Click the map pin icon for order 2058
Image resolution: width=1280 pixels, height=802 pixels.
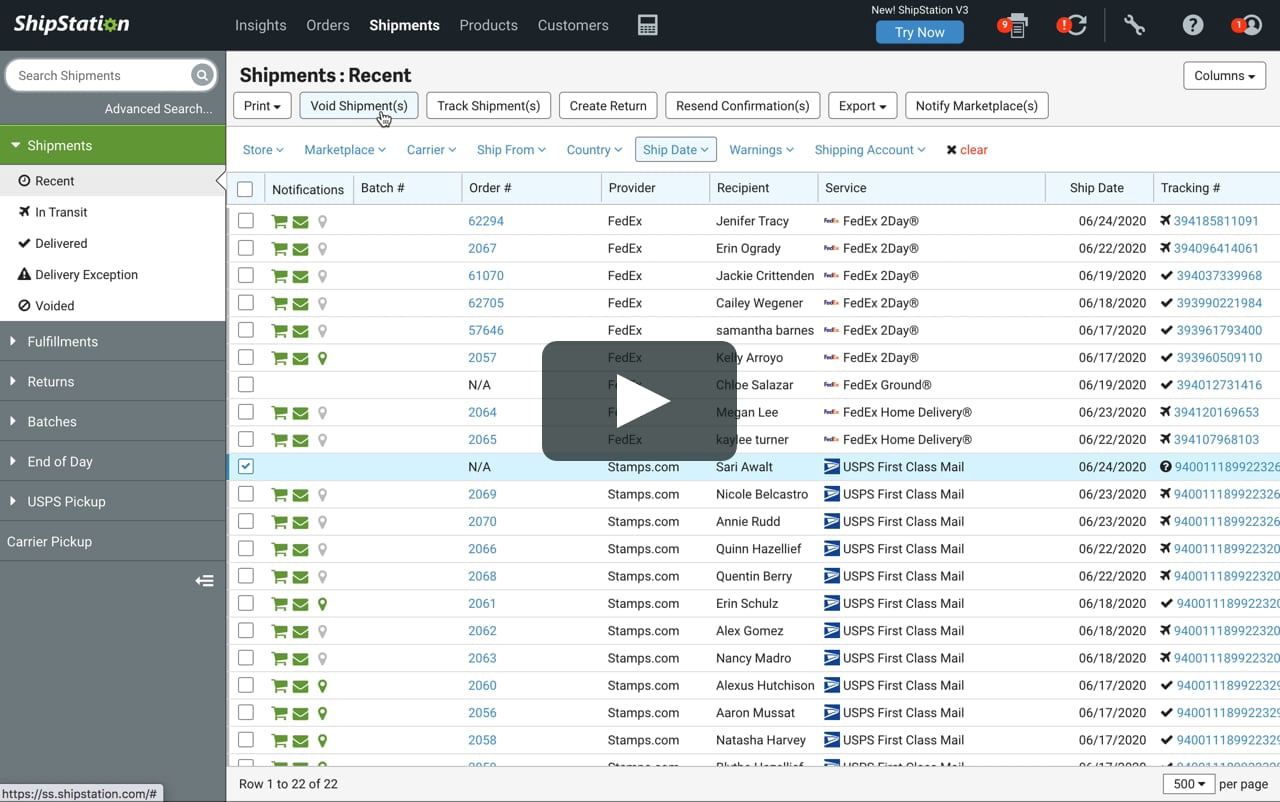click(x=322, y=741)
